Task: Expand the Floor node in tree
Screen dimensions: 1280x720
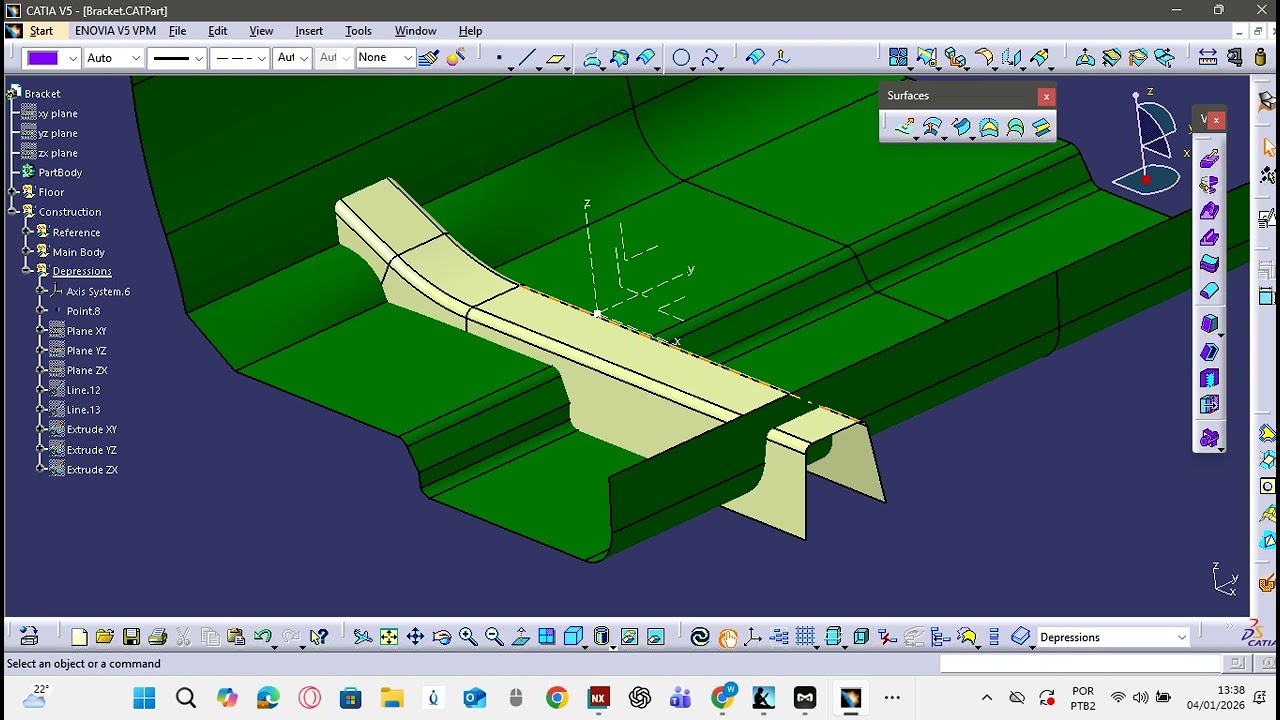Action: (x=13, y=192)
